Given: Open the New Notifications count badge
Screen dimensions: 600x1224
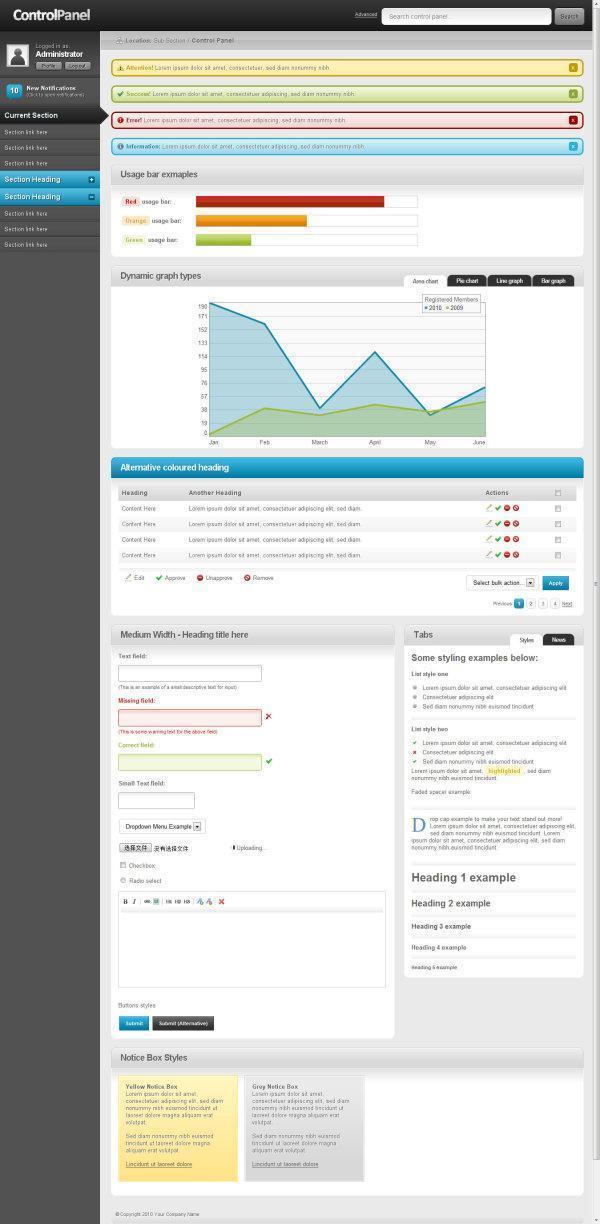Looking at the screenshot, I should (x=14, y=91).
